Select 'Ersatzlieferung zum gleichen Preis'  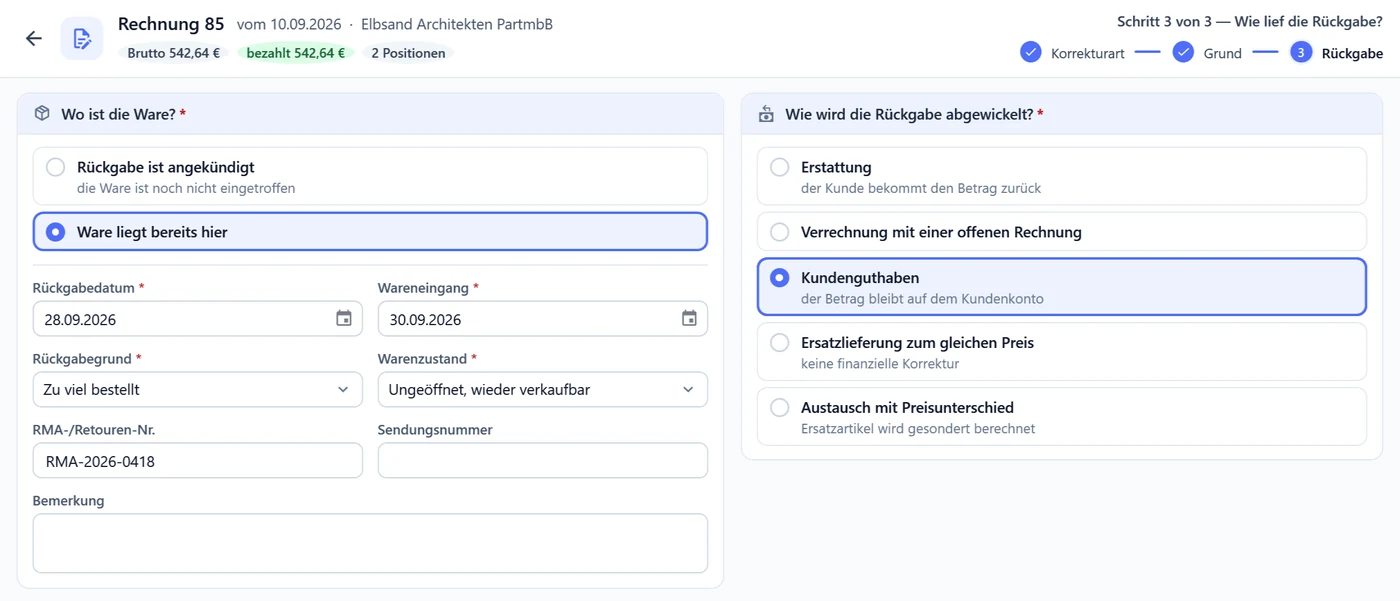(1062, 352)
